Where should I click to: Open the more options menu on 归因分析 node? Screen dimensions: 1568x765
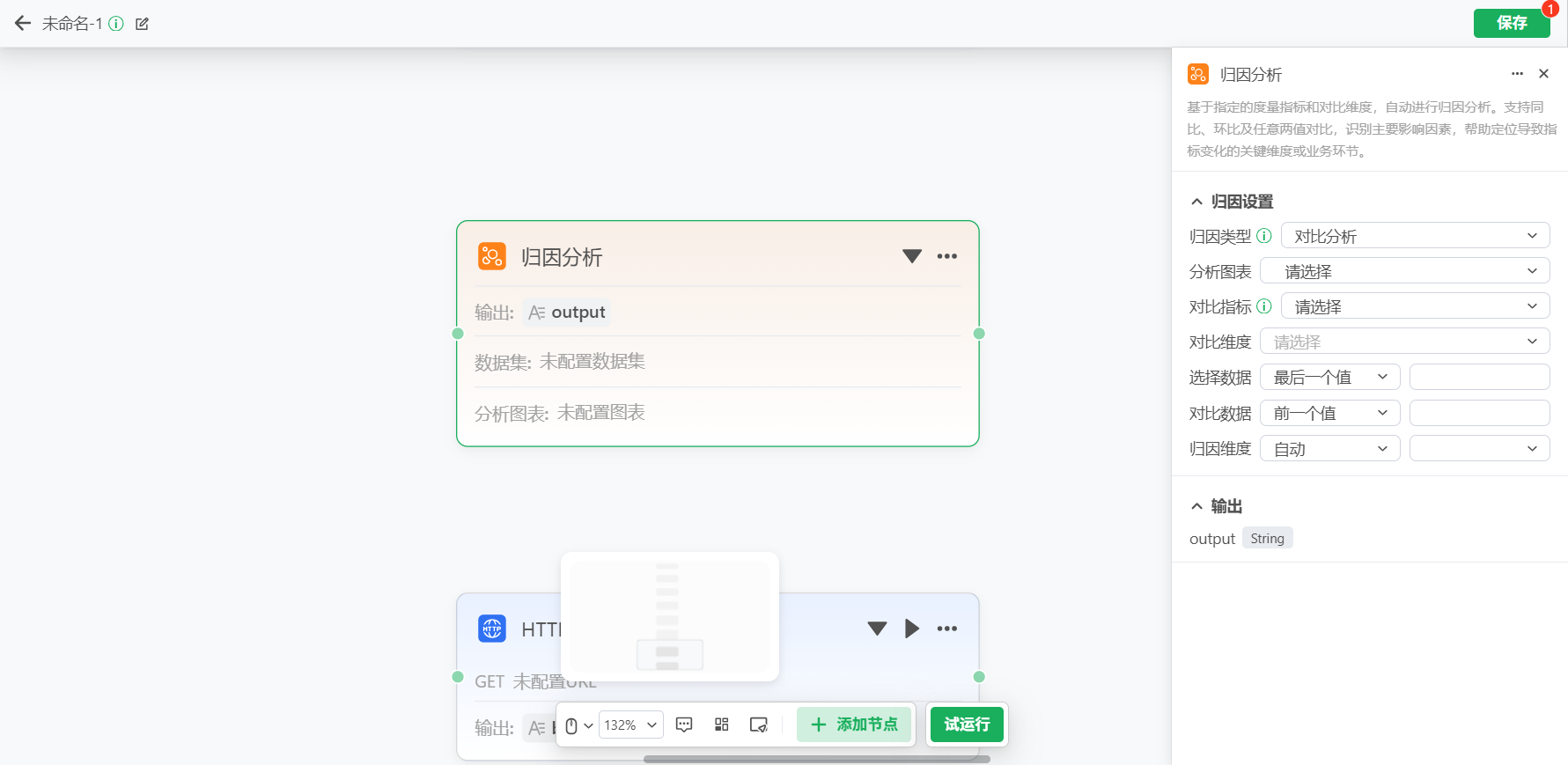[947, 256]
